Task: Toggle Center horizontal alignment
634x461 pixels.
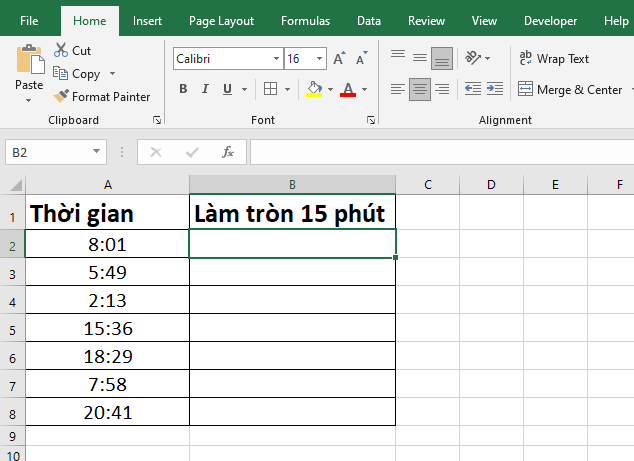Action: click(420, 89)
